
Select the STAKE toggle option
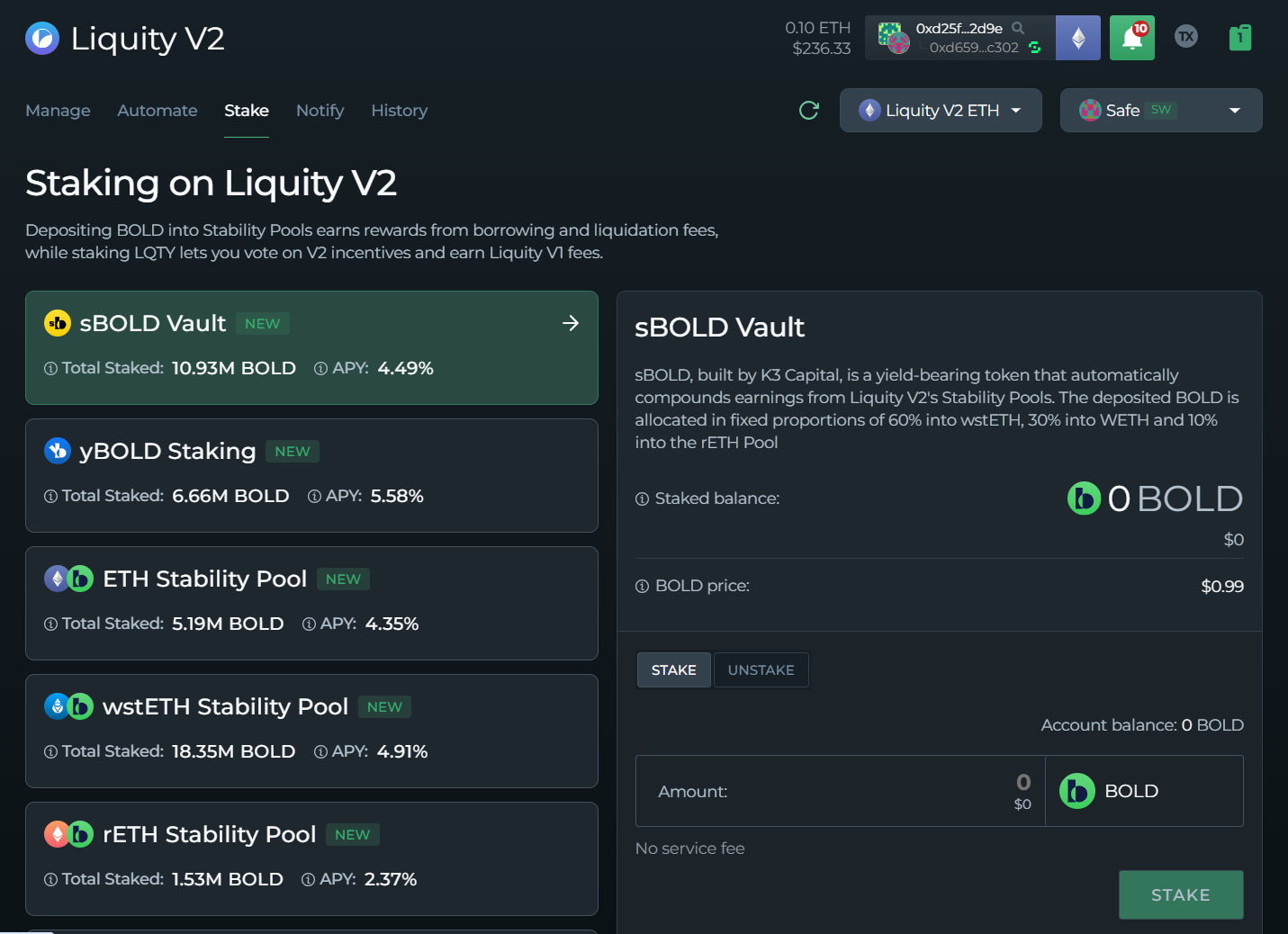coord(673,670)
